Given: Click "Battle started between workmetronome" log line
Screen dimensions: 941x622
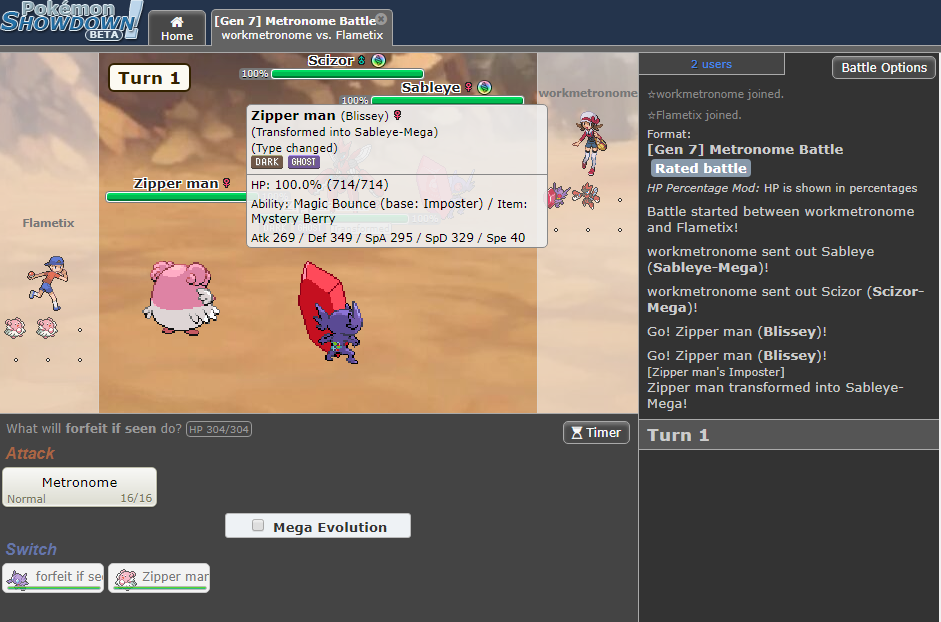Looking at the screenshot, I should pos(780,219).
